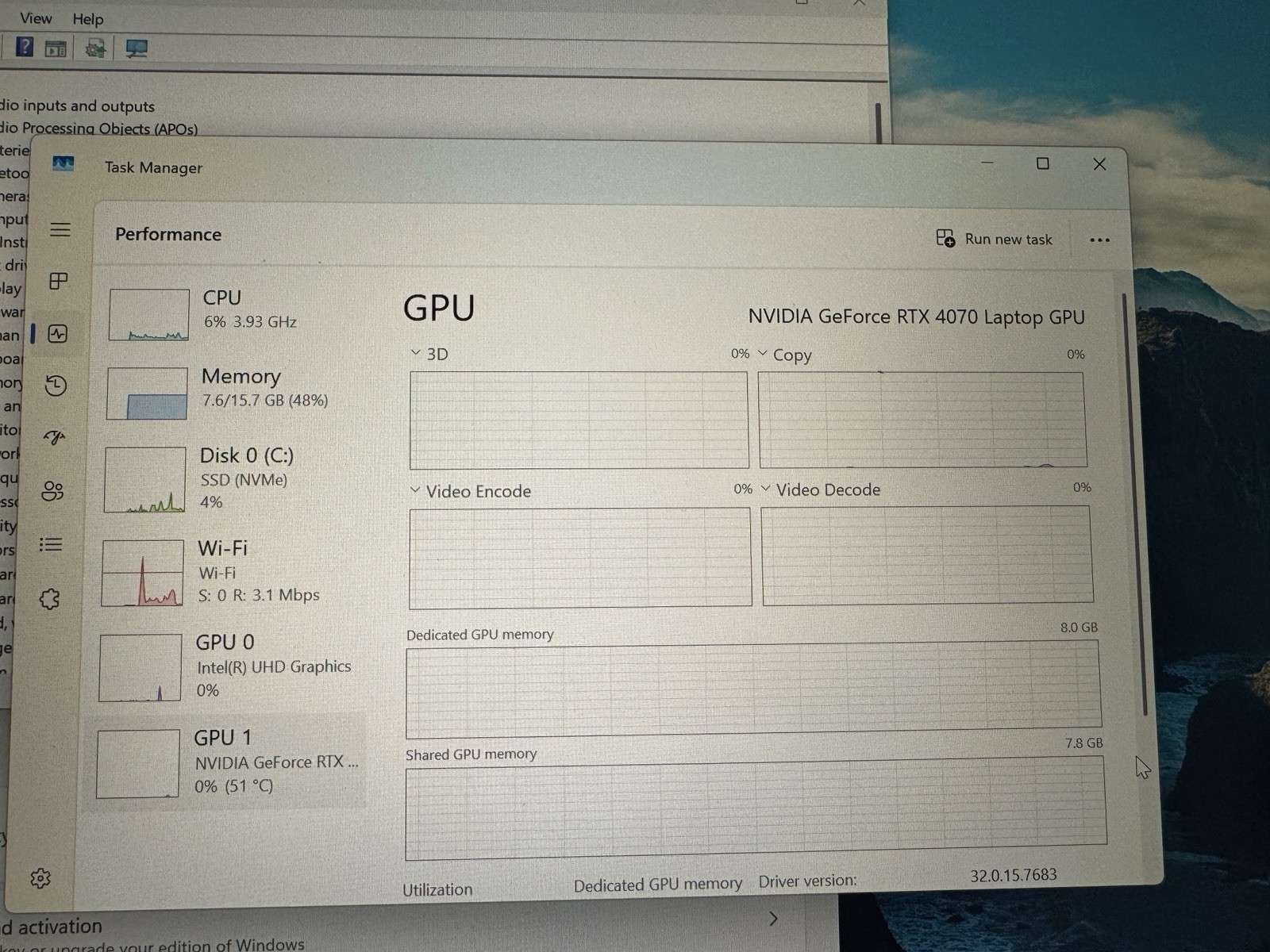The image size is (1270, 952).
Task: Click the Help question mark toolbar icon in Device Manager
Action: (25, 48)
